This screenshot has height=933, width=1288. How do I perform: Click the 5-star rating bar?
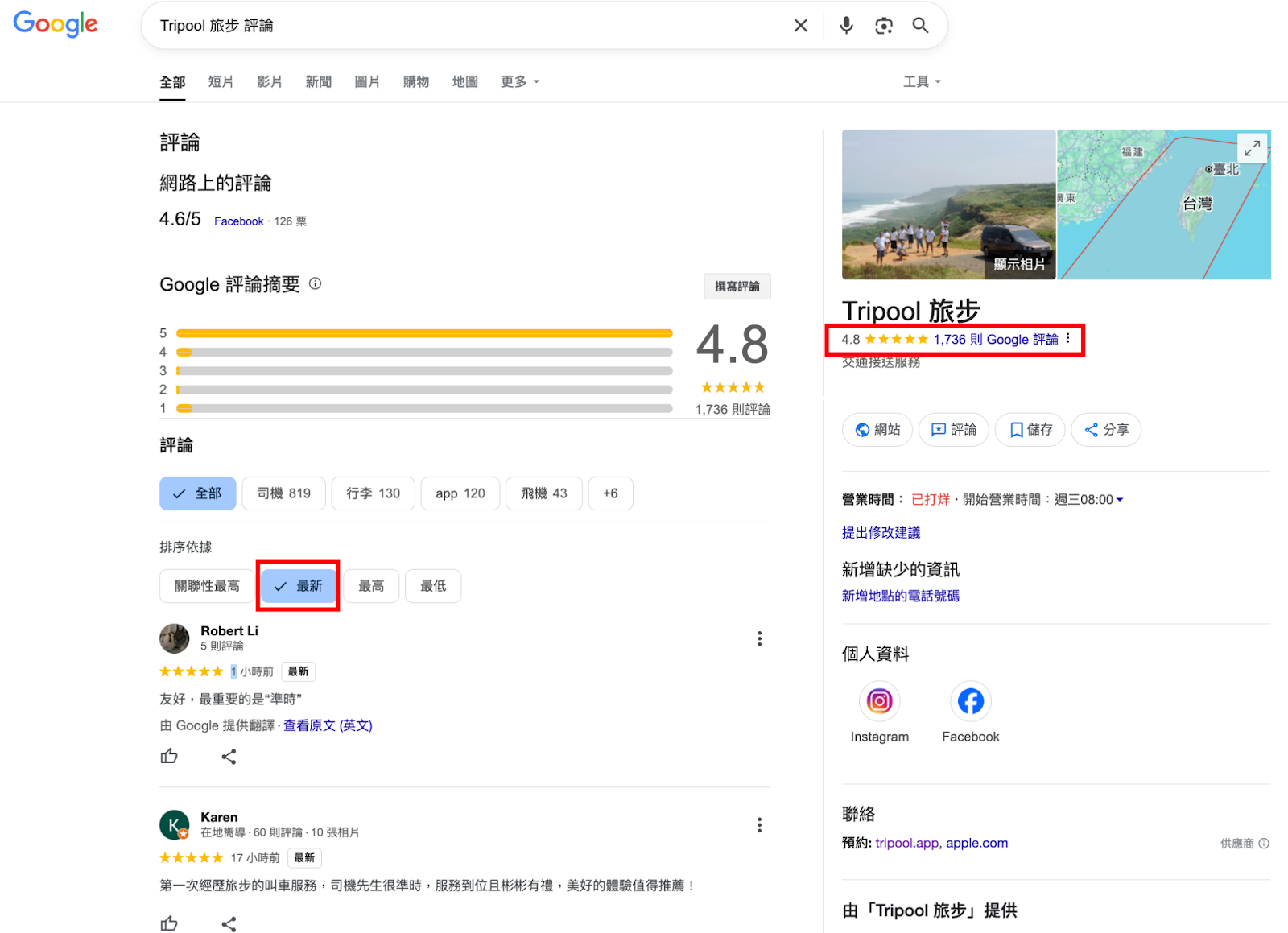[424, 333]
